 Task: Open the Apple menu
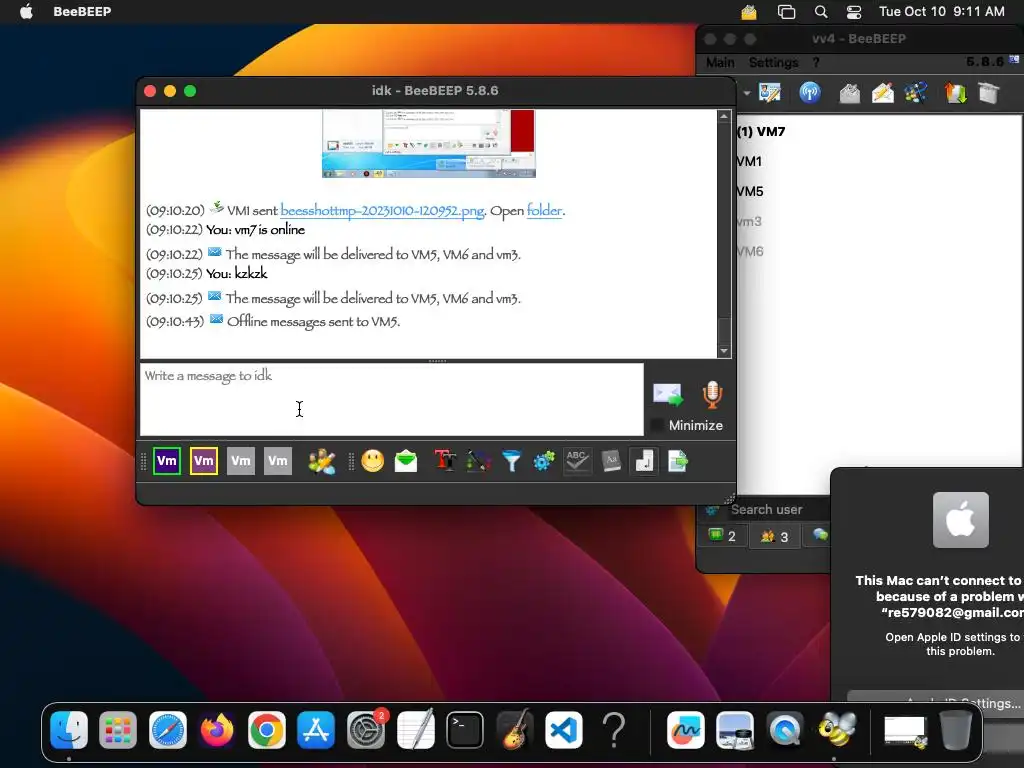tap(26, 12)
